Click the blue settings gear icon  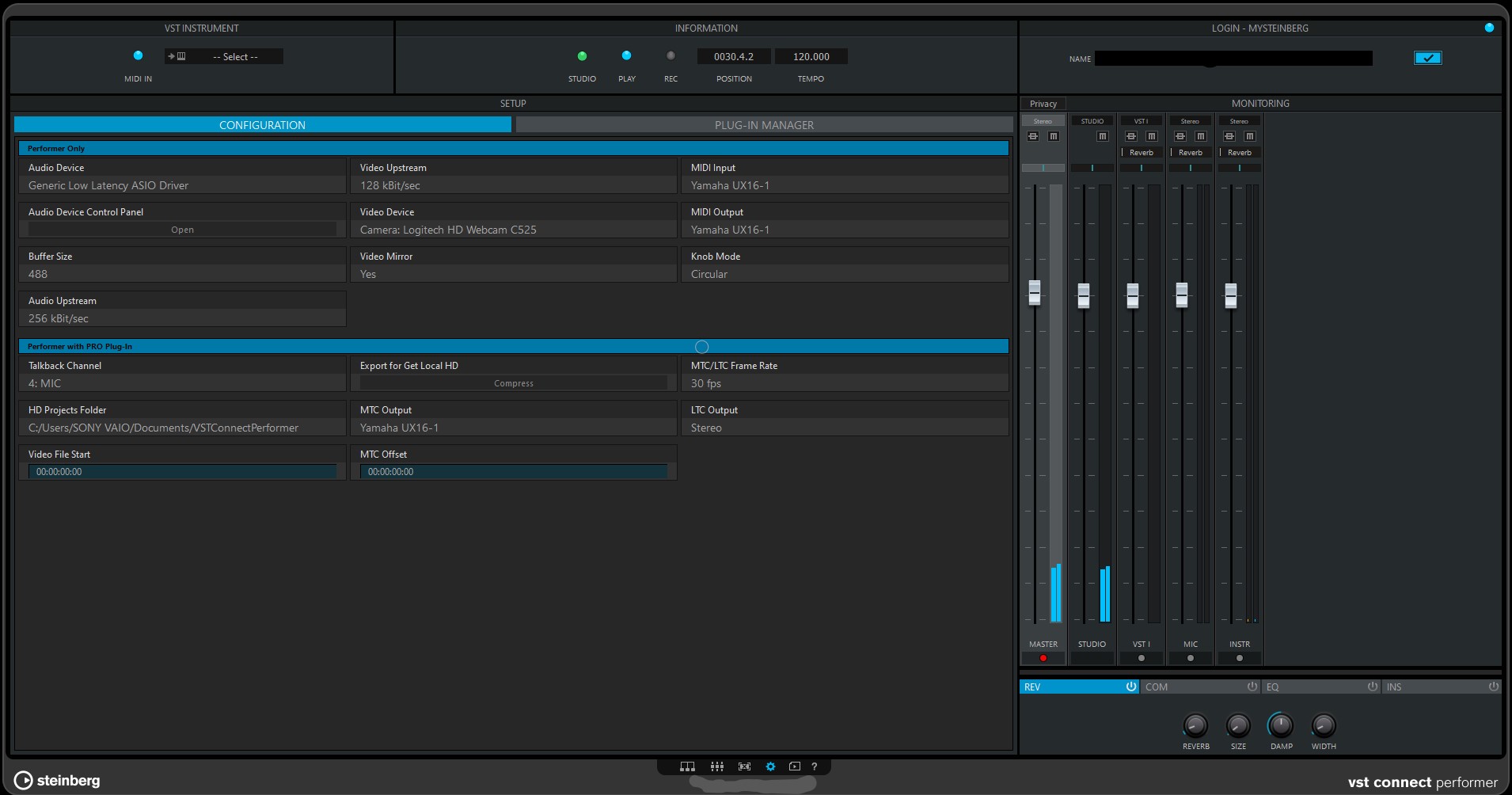(x=770, y=766)
